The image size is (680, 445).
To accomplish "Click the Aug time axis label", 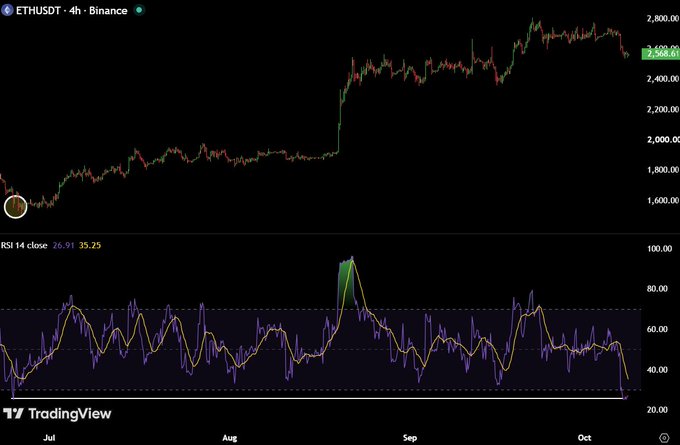I will 229,438.
